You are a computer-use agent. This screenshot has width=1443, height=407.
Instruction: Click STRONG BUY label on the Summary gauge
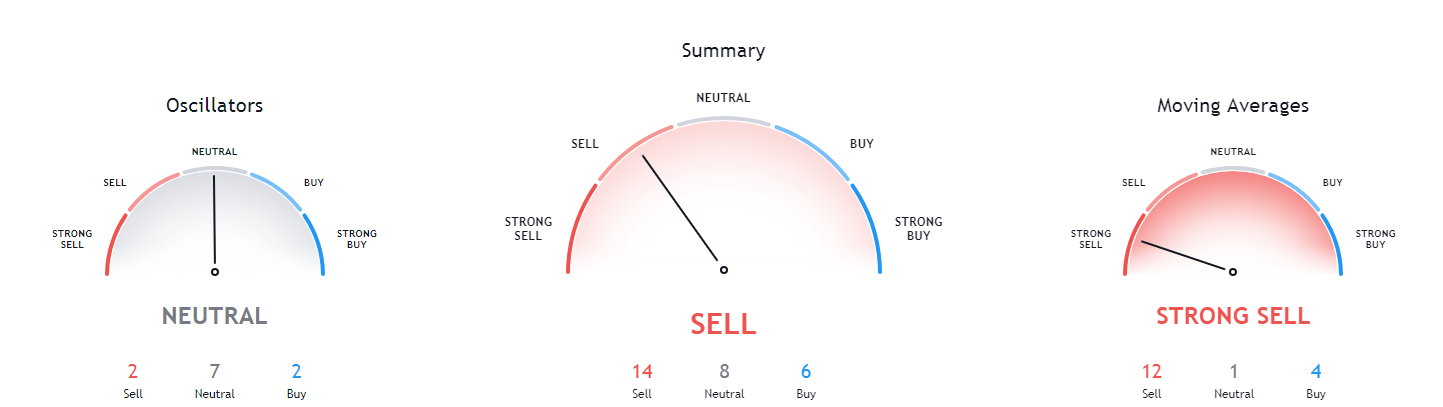coord(918,229)
